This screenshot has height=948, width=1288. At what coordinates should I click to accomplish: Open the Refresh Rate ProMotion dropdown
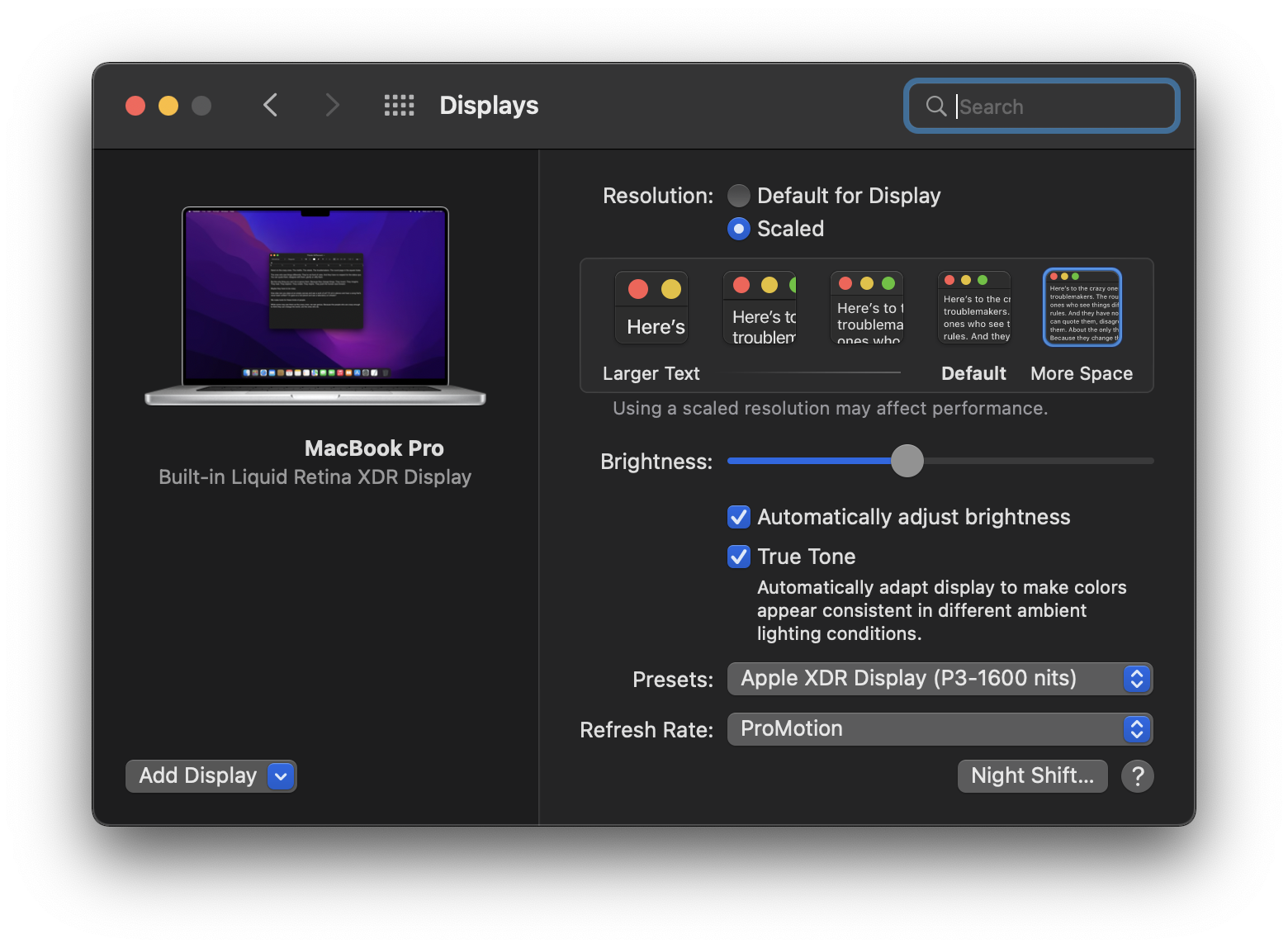click(x=940, y=729)
